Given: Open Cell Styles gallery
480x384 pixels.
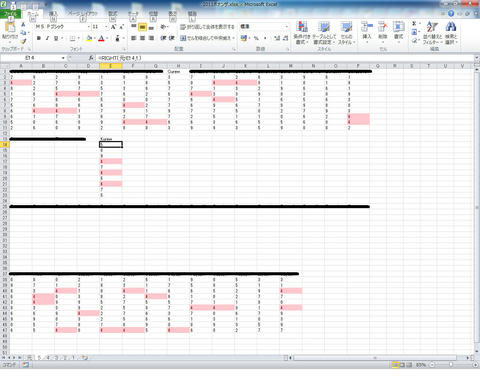Looking at the screenshot, I should (x=346, y=33).
